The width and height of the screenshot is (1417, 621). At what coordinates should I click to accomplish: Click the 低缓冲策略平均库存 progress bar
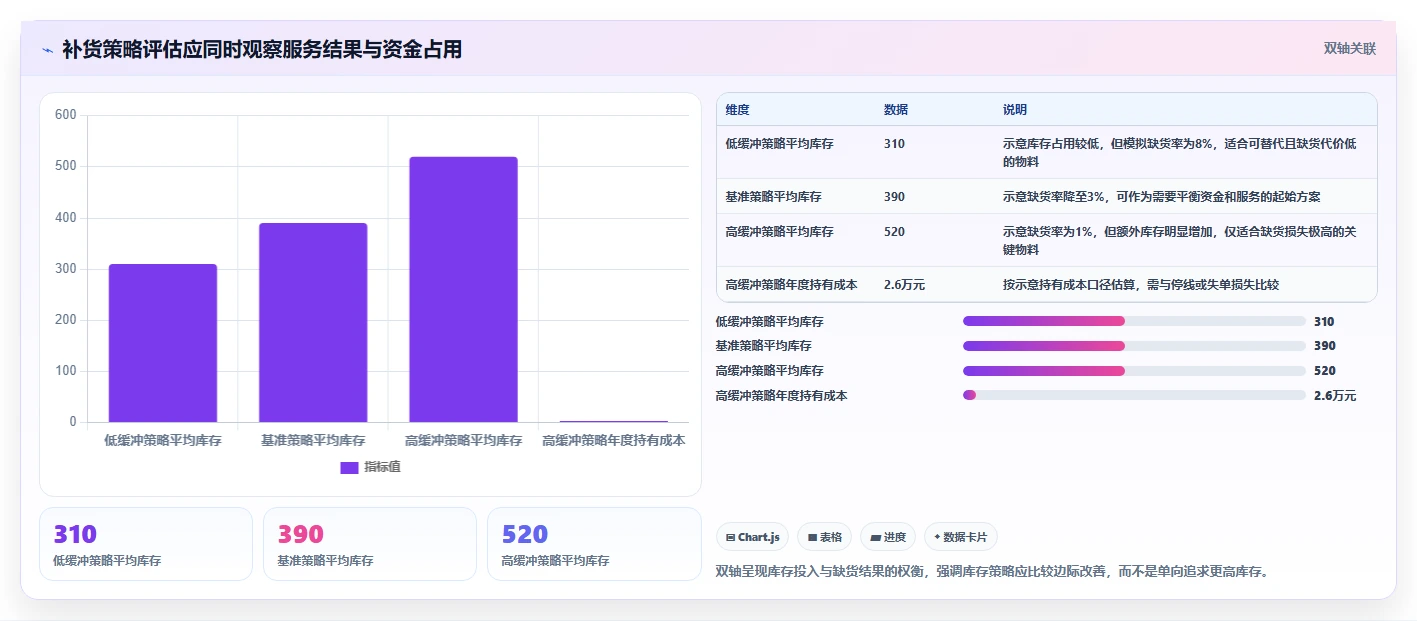coord(1134,321)
